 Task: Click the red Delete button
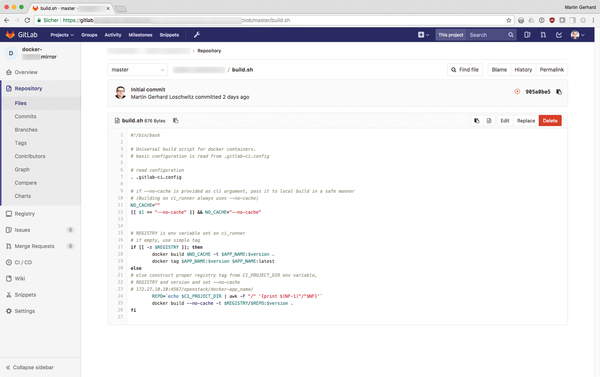coord(550,121)
